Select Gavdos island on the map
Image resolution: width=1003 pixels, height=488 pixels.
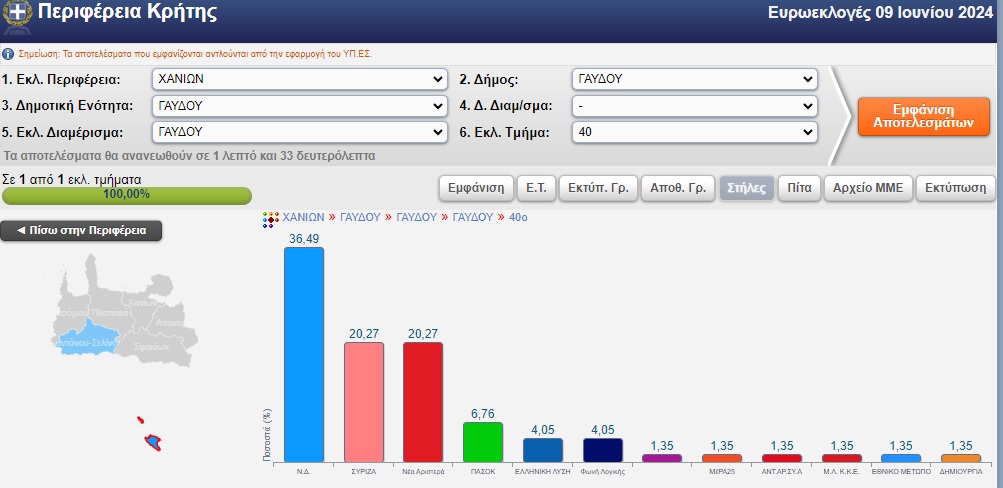click(154, 441)
